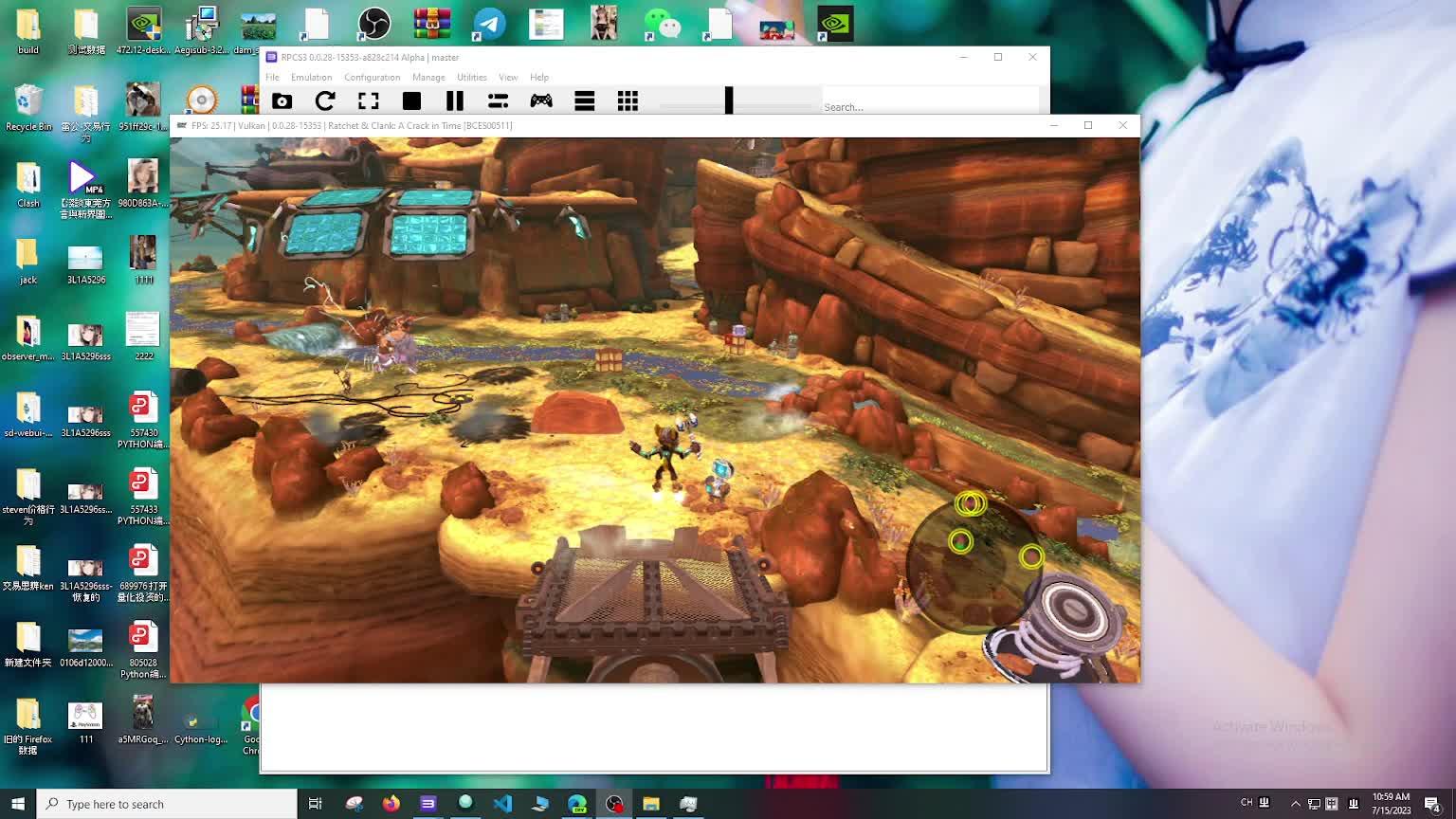1456x819 pixels.
Task: Take a screenshot with RPCS3 camera icon
Action: pos(282,100)
